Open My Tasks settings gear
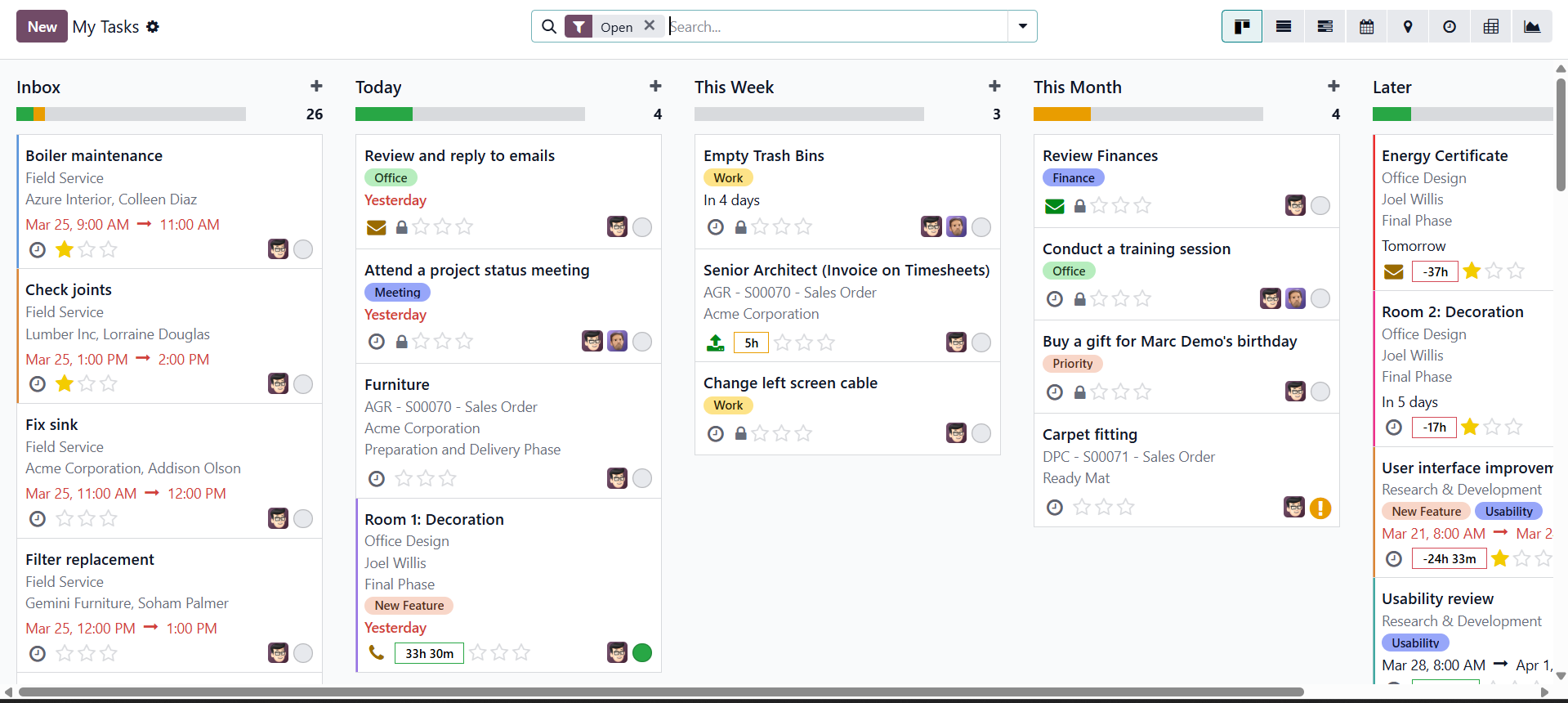The width and height of the screenshot is (1568, 703). [153, 27]
